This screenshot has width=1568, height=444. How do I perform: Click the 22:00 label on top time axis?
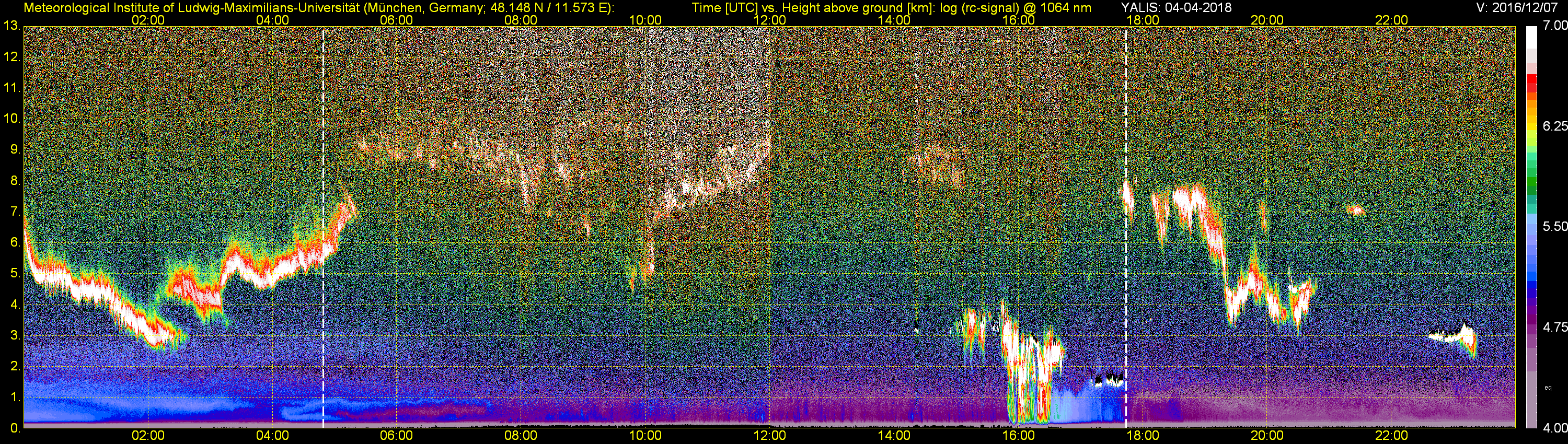point(1391,19)
